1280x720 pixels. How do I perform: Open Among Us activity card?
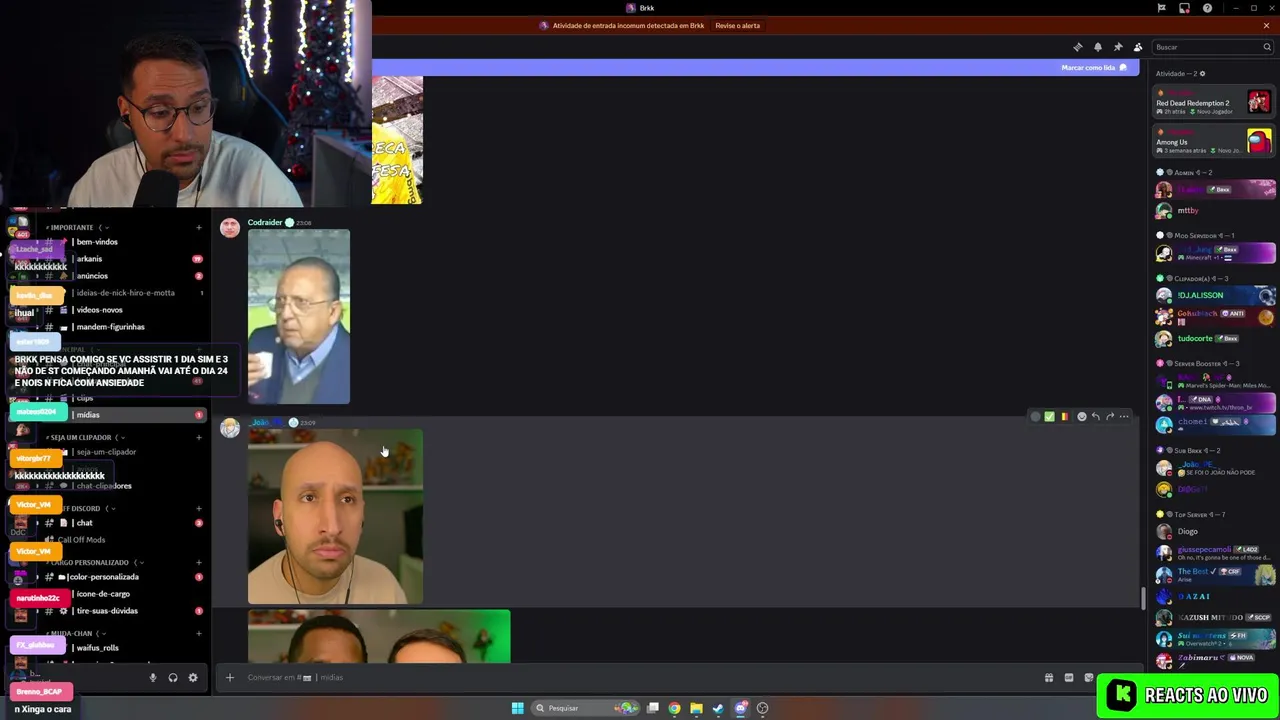pyautogui.click(x=1214, y=141)
